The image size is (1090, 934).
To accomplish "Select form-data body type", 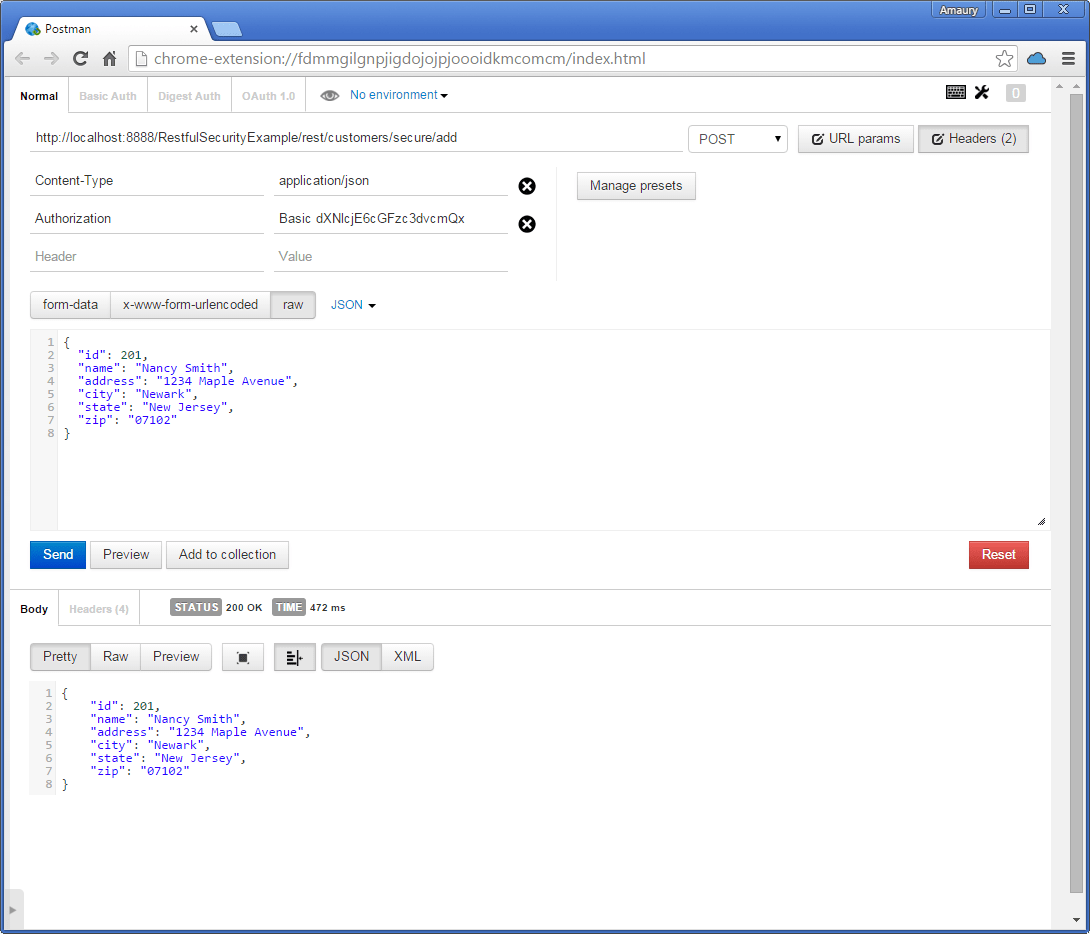I will [70, 305].
